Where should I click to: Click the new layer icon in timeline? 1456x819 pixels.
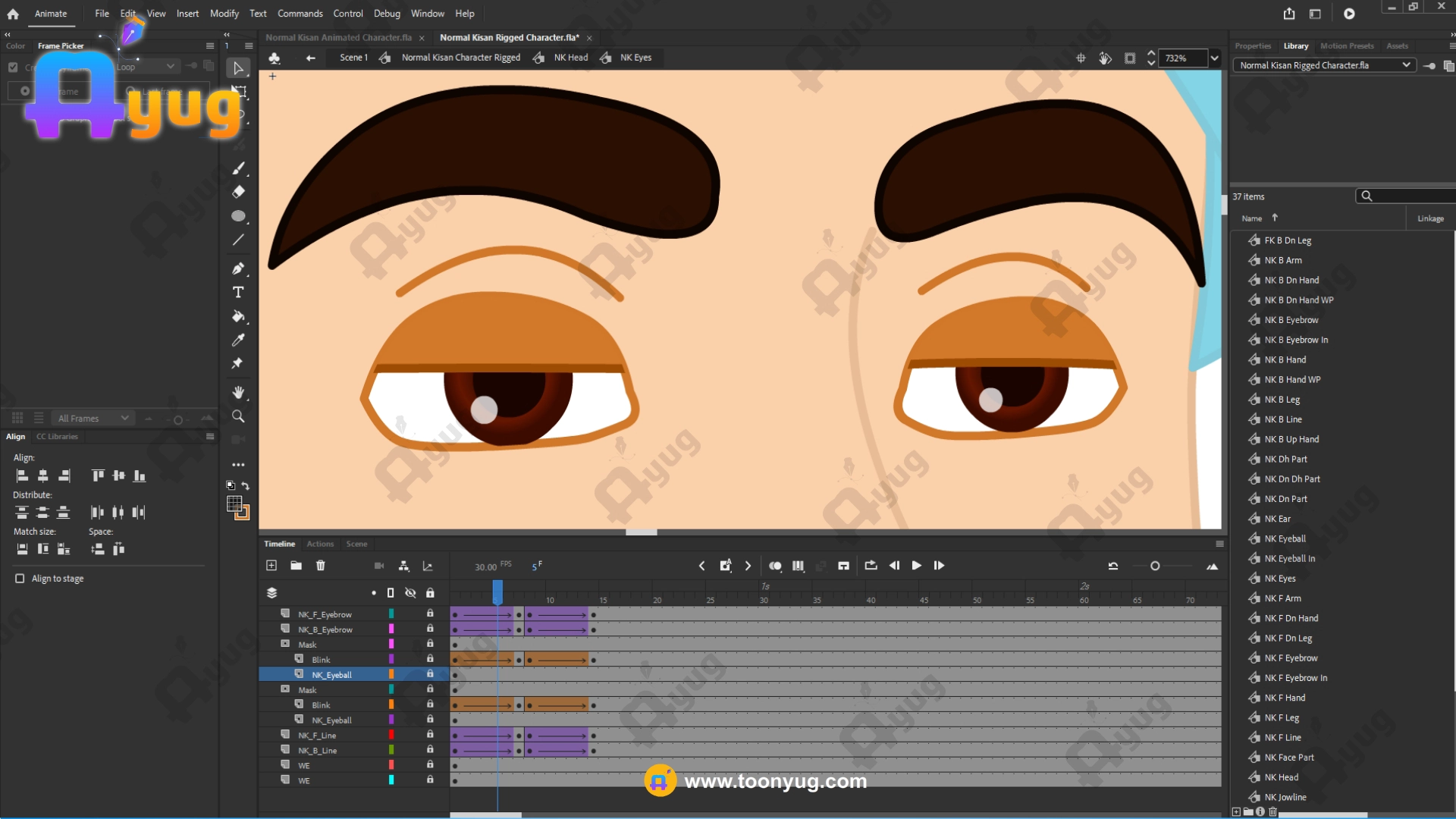271,566
